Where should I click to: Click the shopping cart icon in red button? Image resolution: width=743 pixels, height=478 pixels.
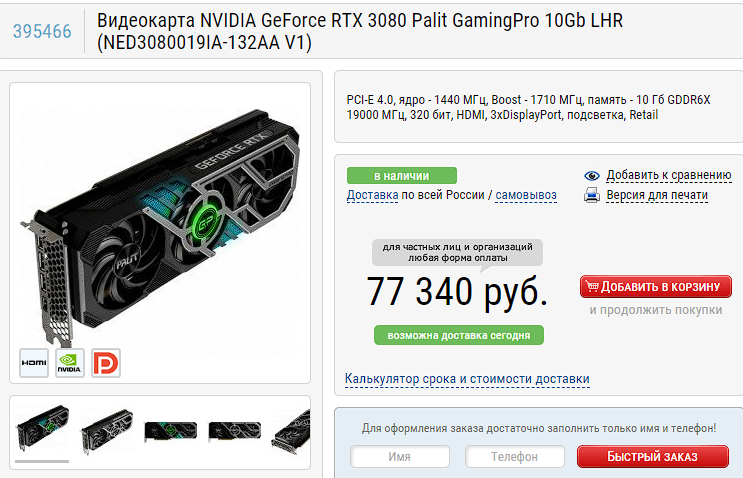[x=592, y=286]
